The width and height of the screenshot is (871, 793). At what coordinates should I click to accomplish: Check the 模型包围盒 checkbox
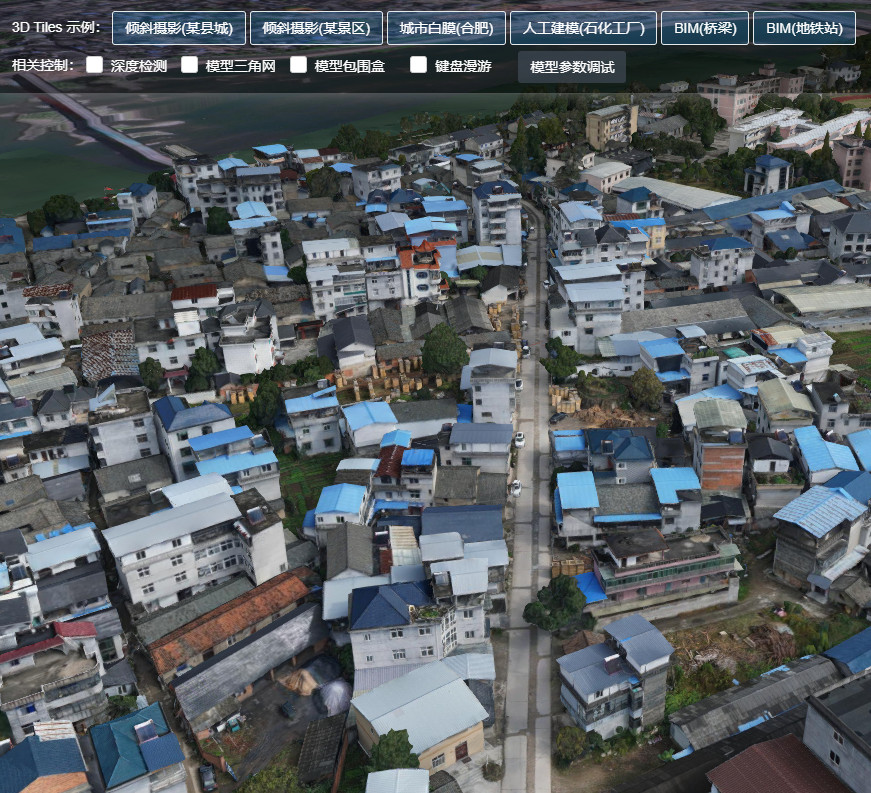(298, 65)
